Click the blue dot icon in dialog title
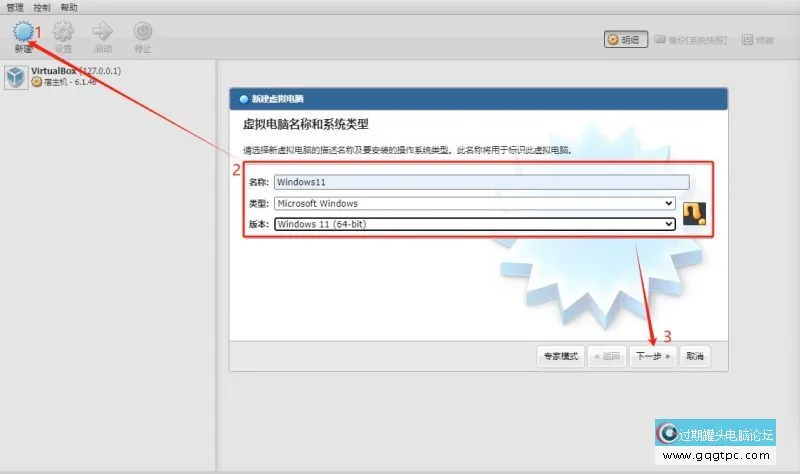 pyautogui.click(x=241, y=100)
